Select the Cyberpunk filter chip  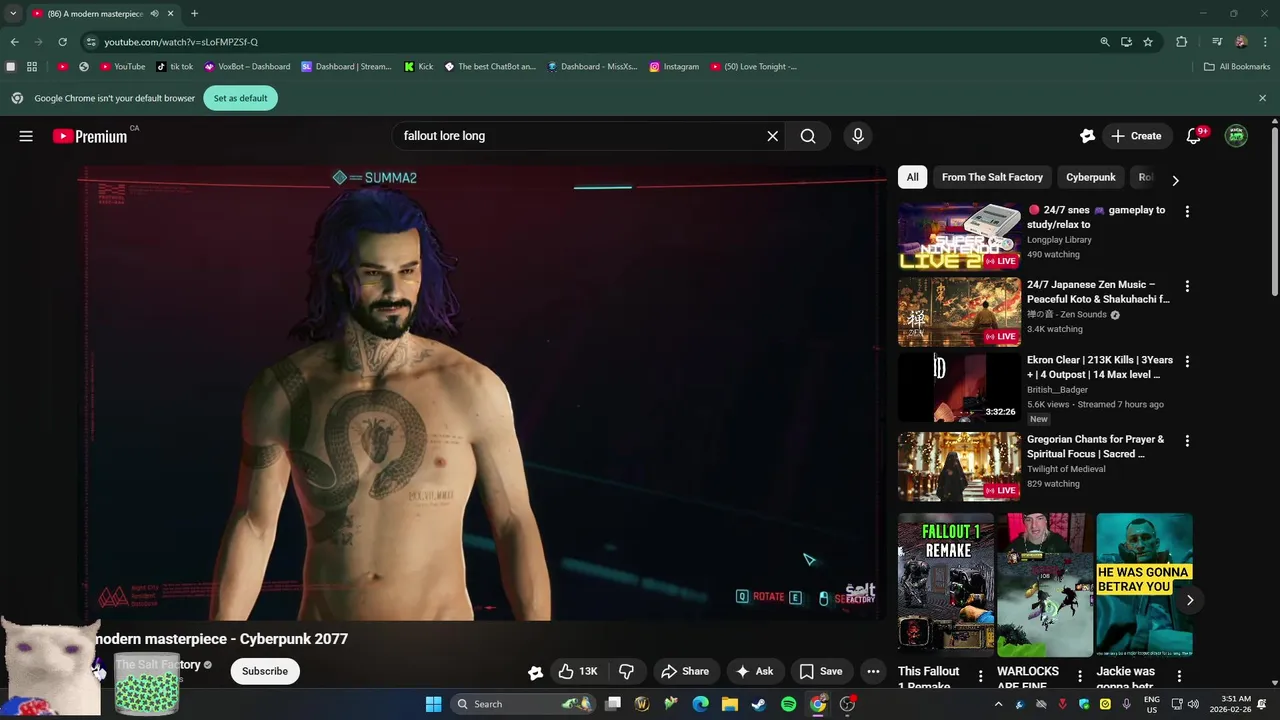pos(1090,177)
